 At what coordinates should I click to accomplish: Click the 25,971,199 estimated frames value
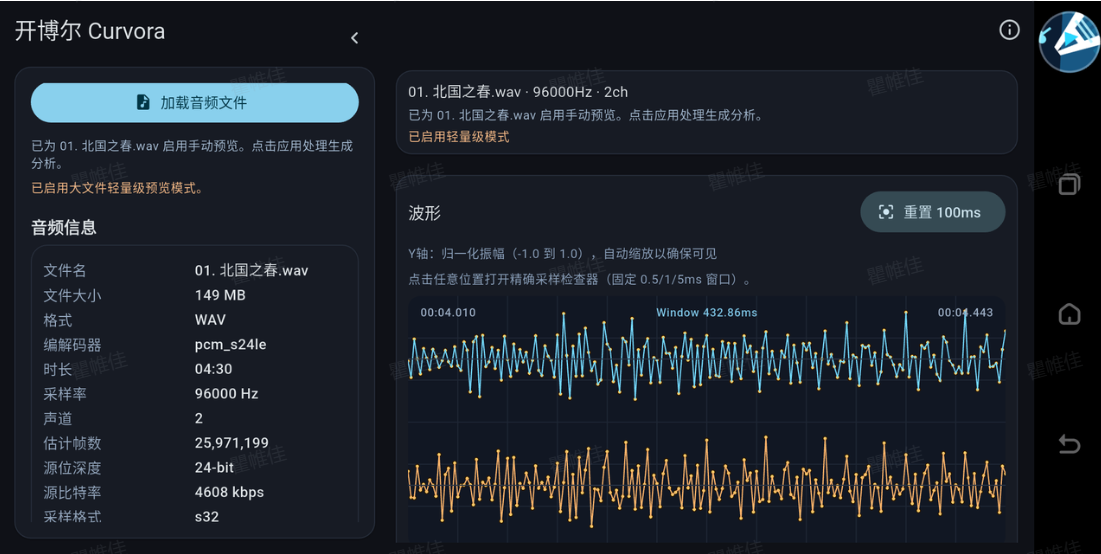pyautogui.click(x=232, y=443)
